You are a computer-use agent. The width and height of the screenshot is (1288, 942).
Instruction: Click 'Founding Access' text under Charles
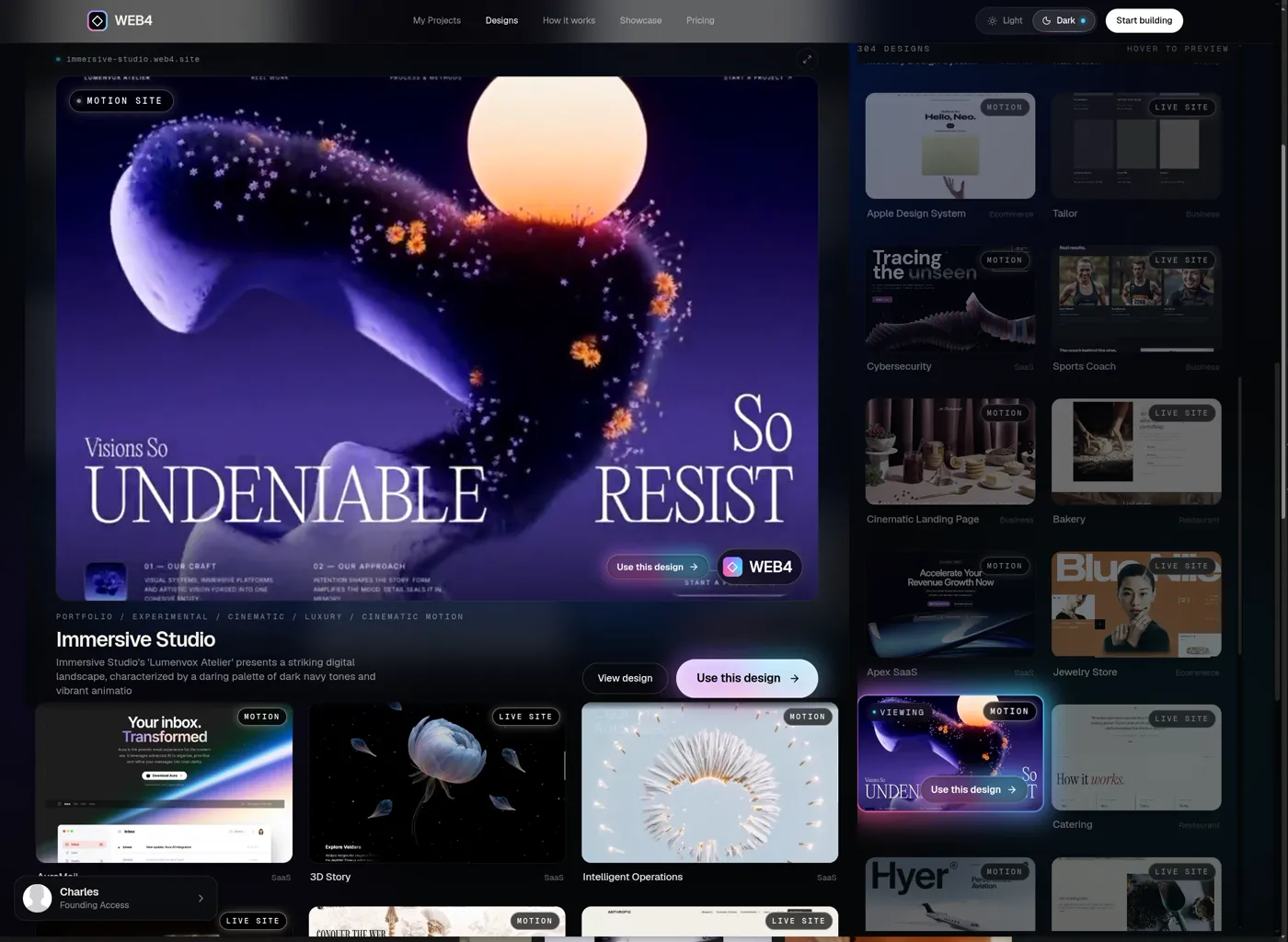94,905
